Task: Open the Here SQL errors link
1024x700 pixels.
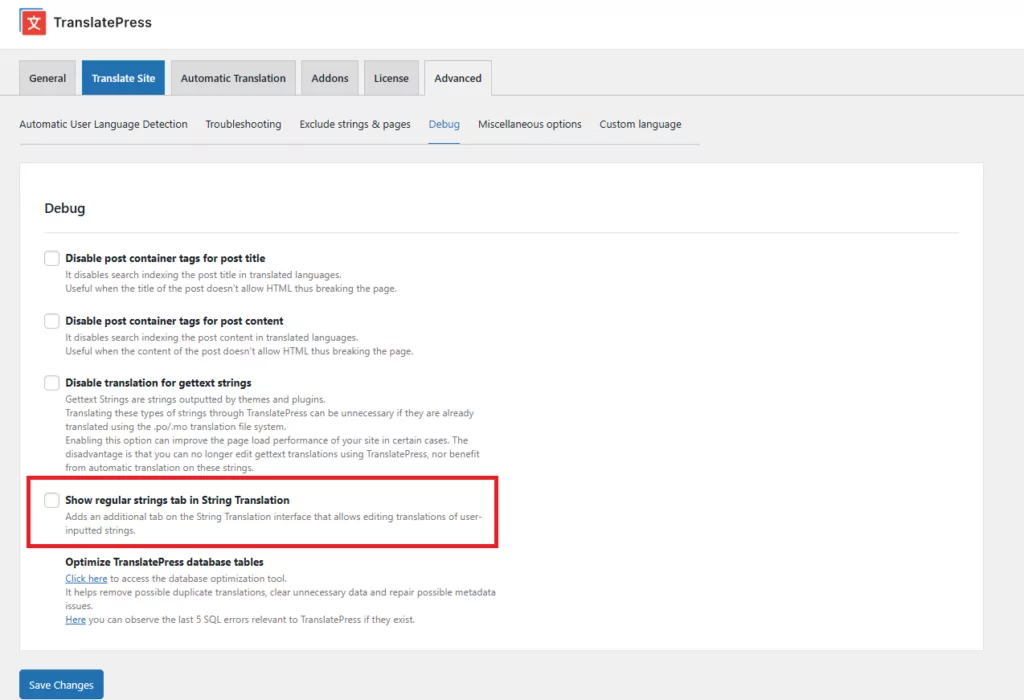Action: pos(75,620)
